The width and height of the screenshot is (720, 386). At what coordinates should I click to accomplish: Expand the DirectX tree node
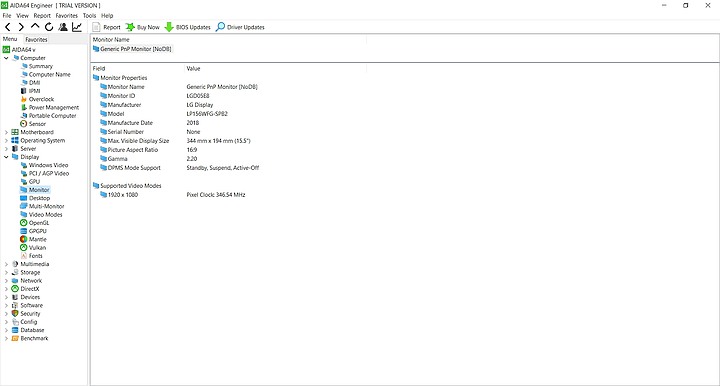click(6, 289)
